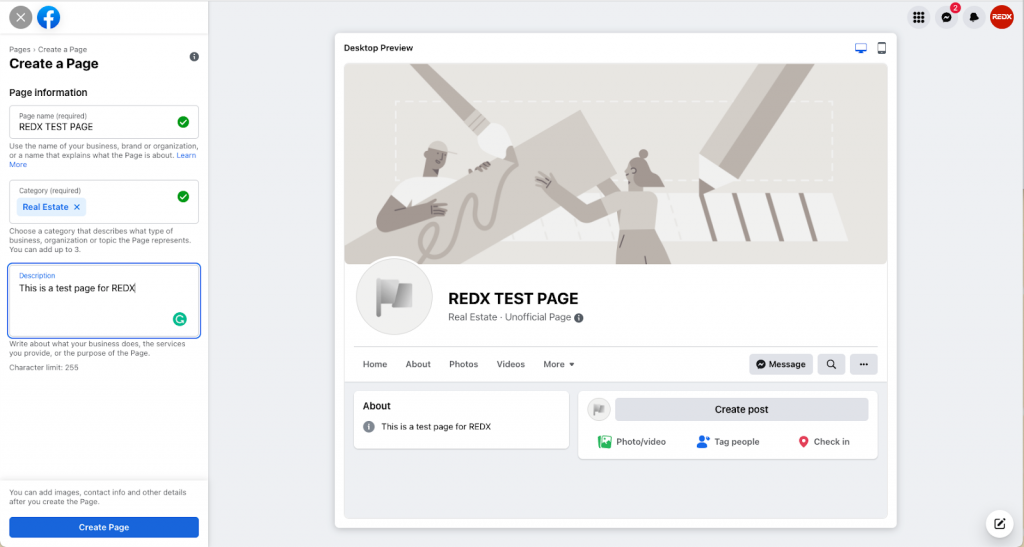This screenshot has height=547, width=1024.
Task: Open the REDX account avatar menu
Action: 1002,18
